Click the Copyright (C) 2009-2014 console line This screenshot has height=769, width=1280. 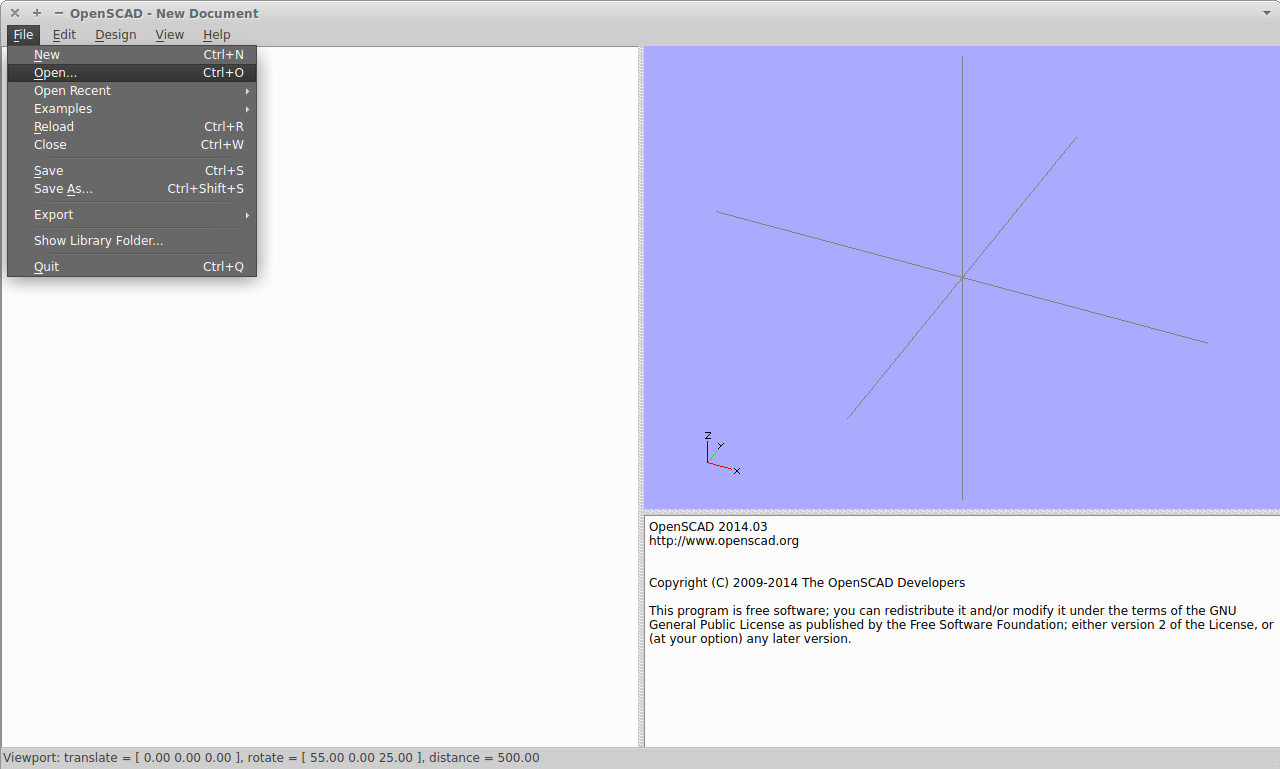pos(807,583)
